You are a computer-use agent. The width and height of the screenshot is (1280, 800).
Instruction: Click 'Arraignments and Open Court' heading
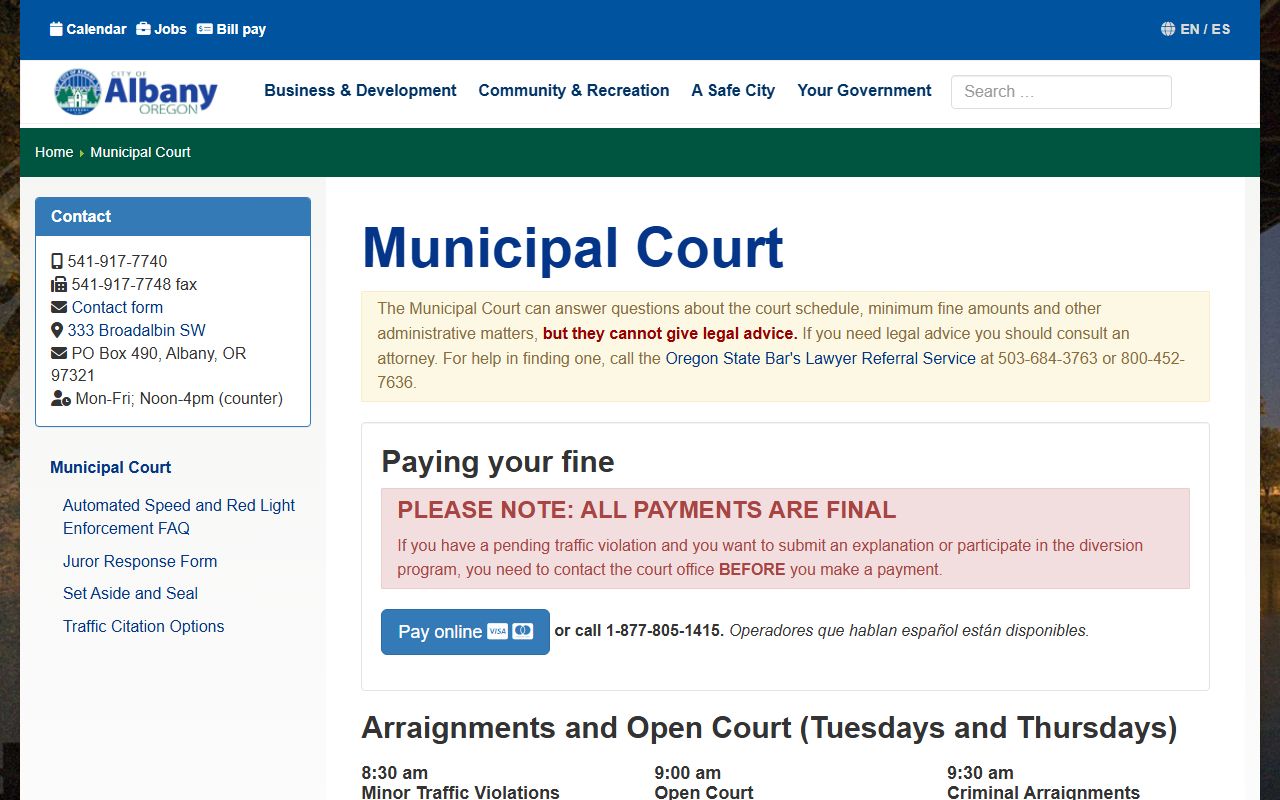click(x=769, y=727)
